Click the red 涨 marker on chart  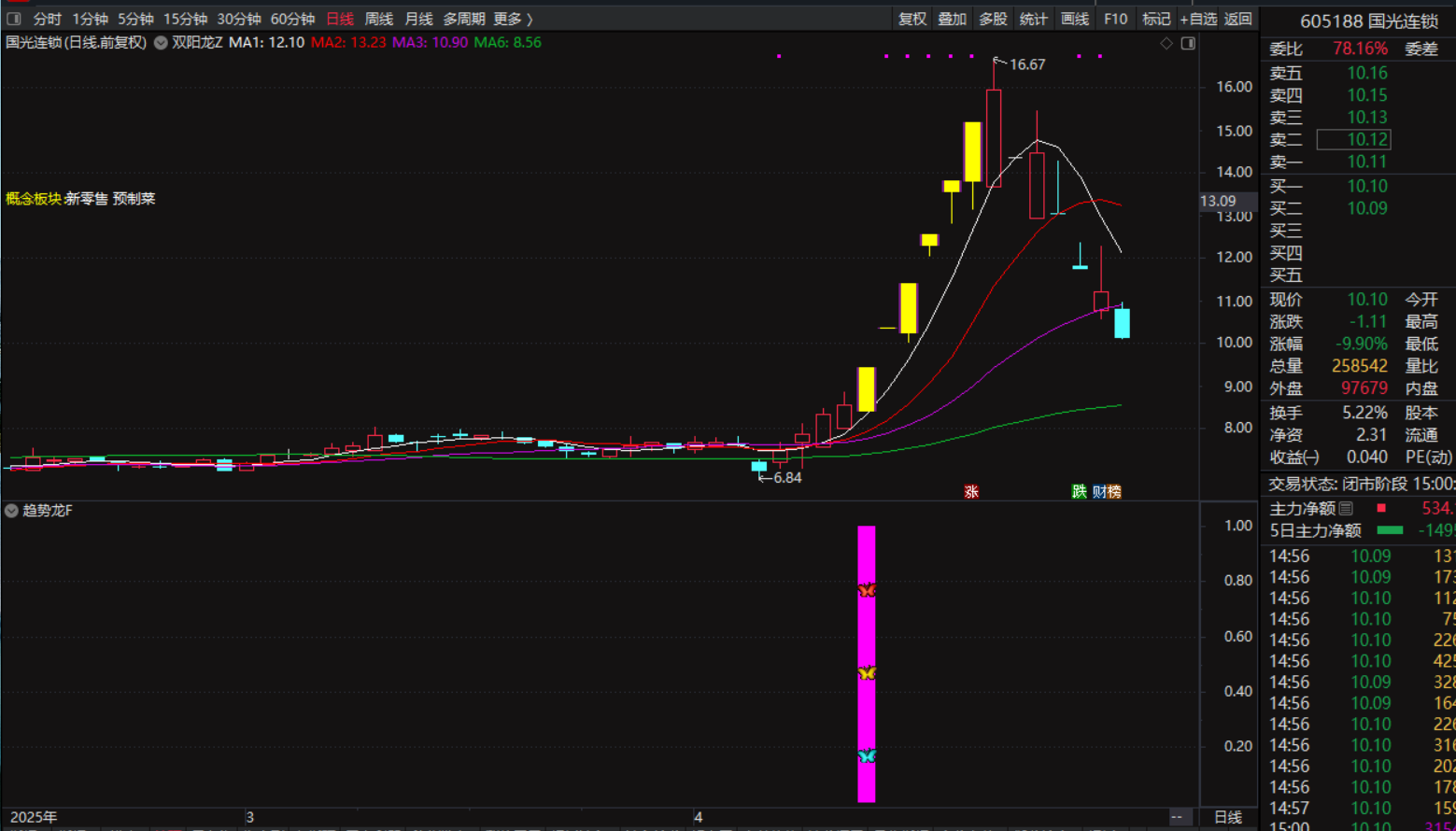(971, 491)
